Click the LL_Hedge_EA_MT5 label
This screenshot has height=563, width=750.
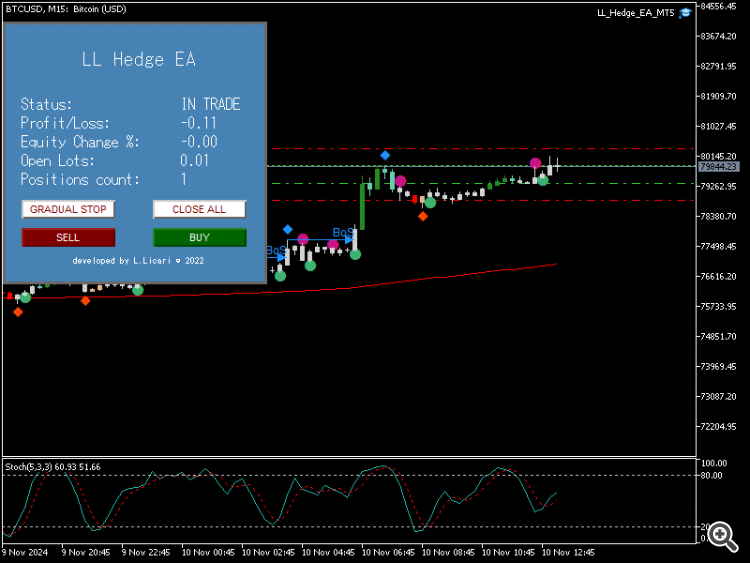click(x=635, y=13)
